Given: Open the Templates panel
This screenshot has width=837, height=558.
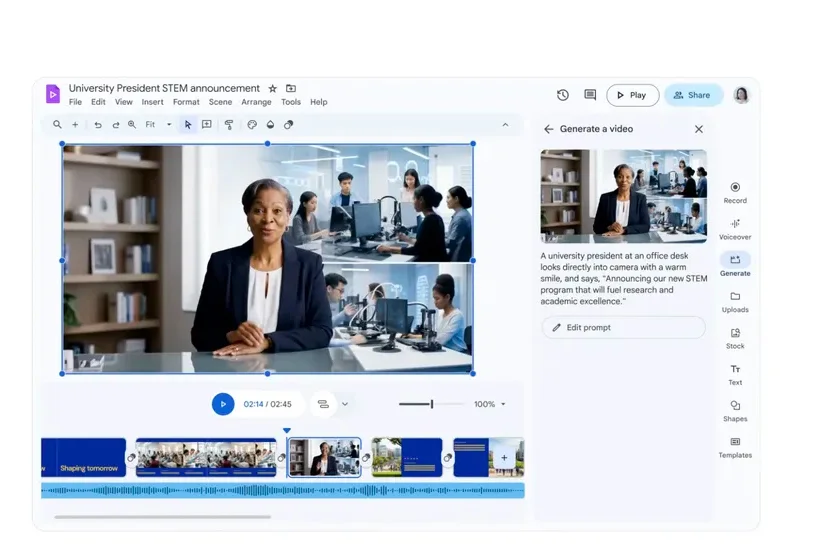Looking at the screenshot, I should (x=735, y=447).
